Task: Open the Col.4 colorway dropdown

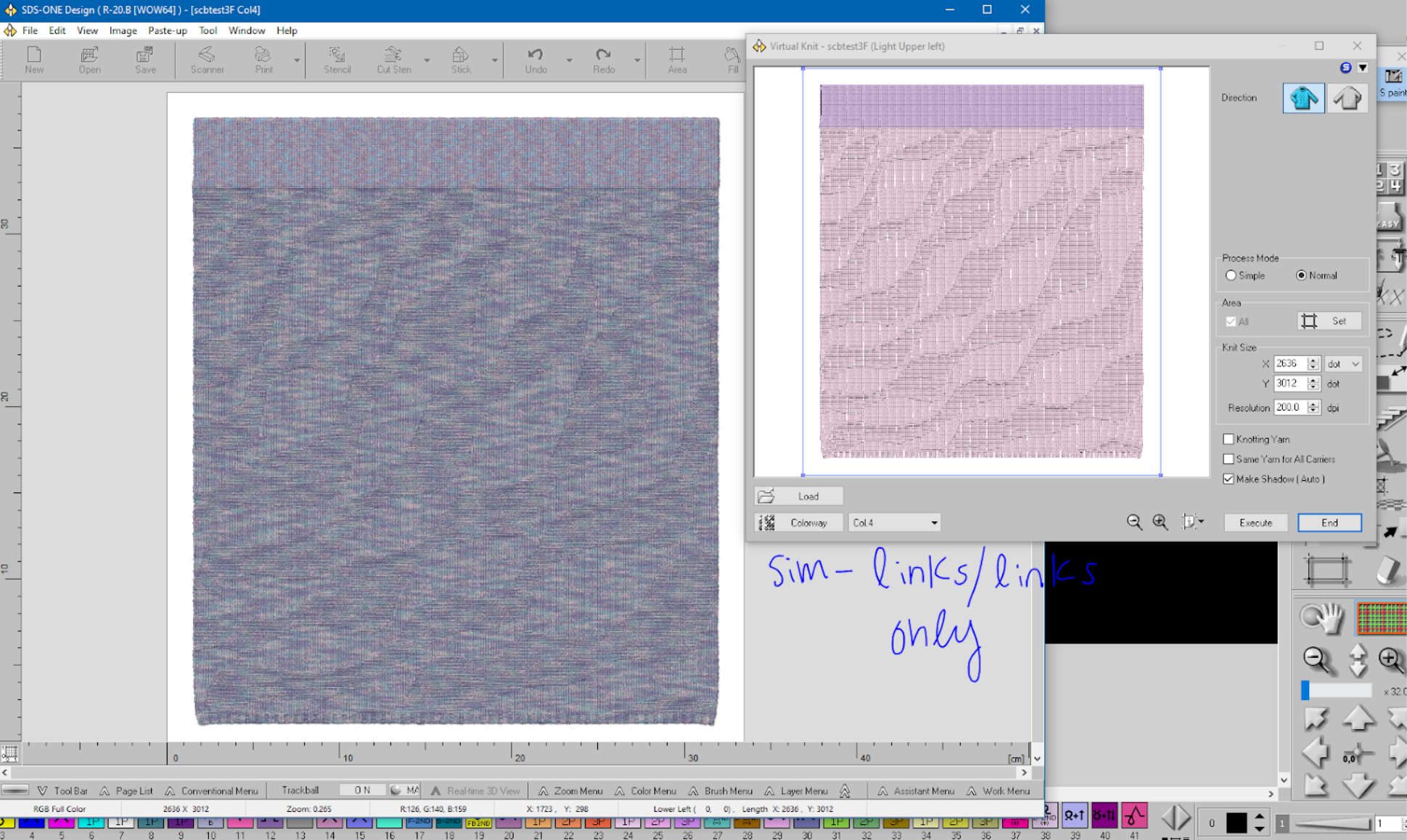Action: tap(934, 522)
